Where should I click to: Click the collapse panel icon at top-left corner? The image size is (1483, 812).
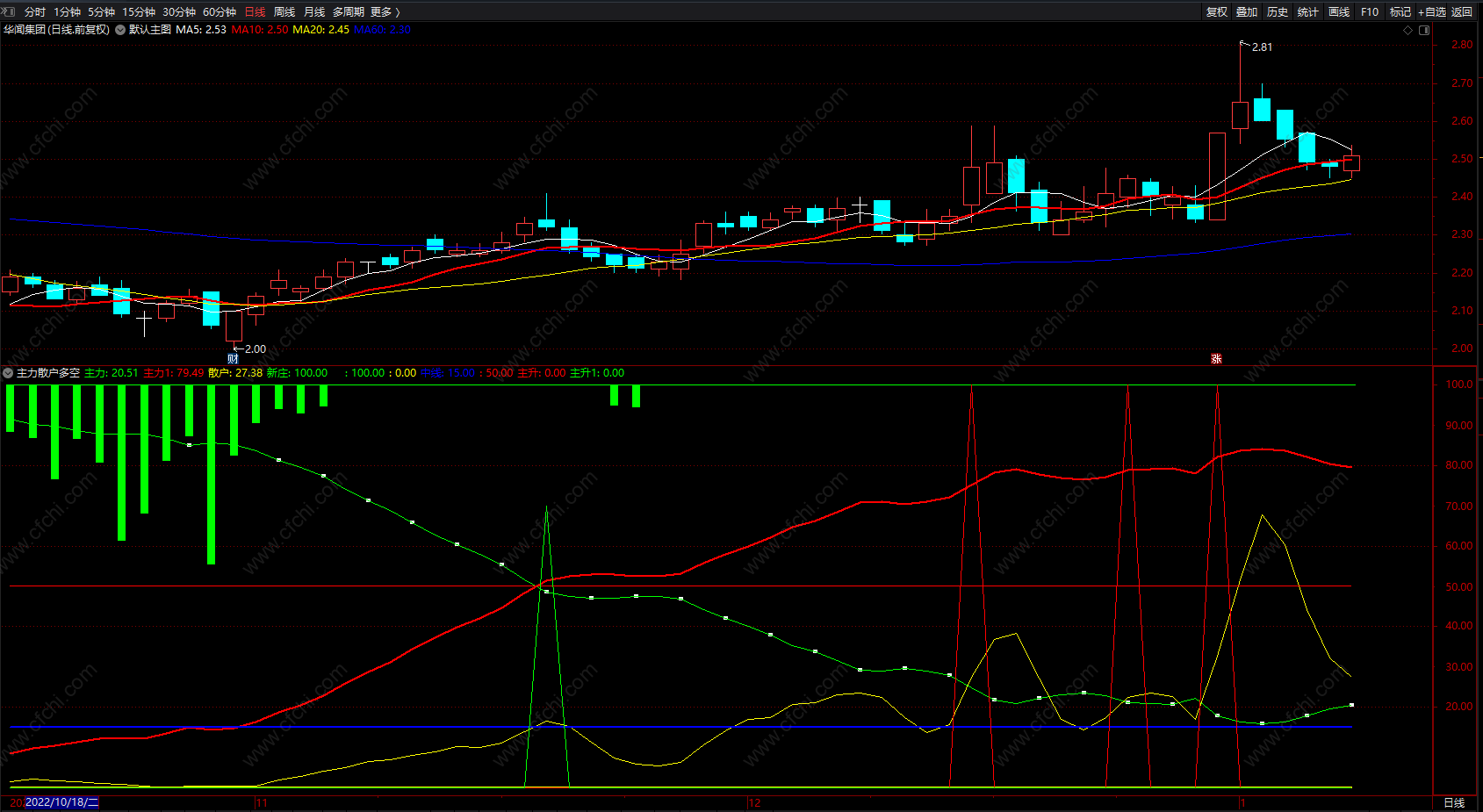(8, 11)
